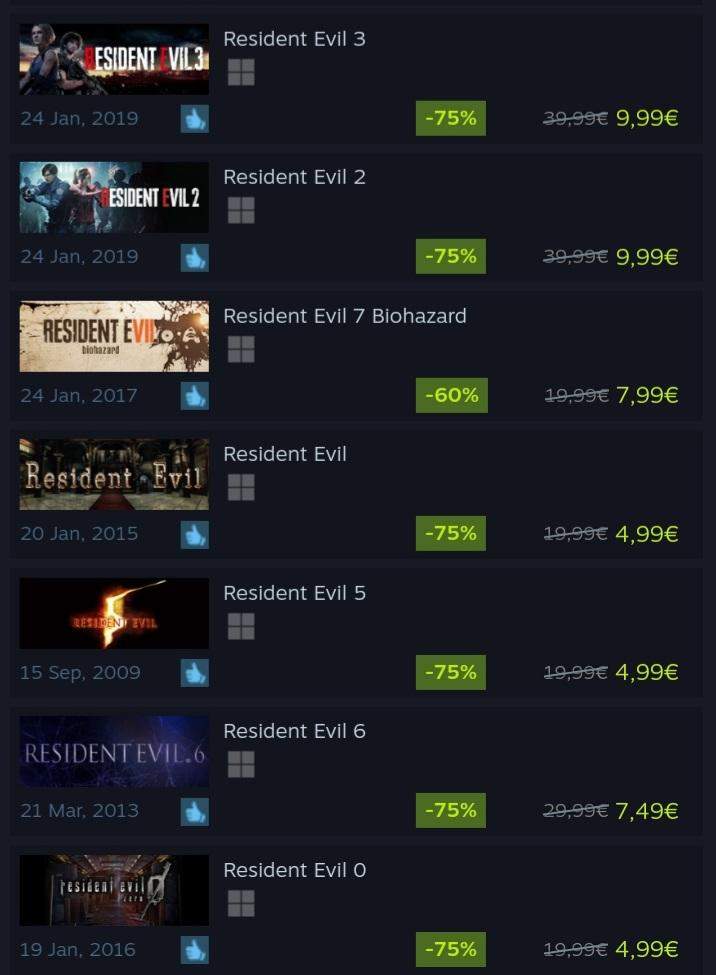The height and width of the screenshot is (975, 716).
Task: Open the Resident Evil 7 Biohazard title link
Action: (345, 316)
